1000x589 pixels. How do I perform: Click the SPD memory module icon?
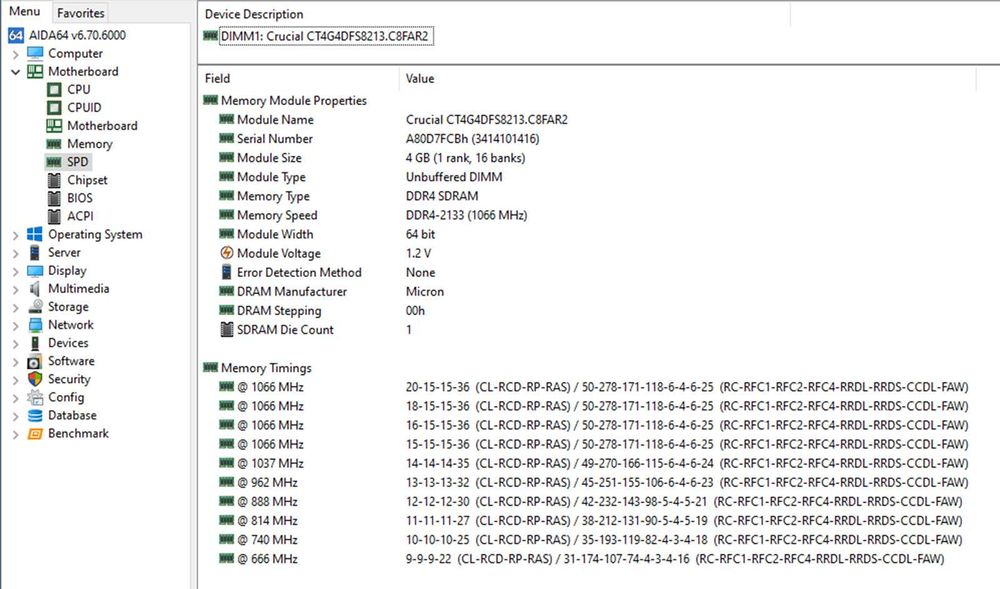pos(54,162)
